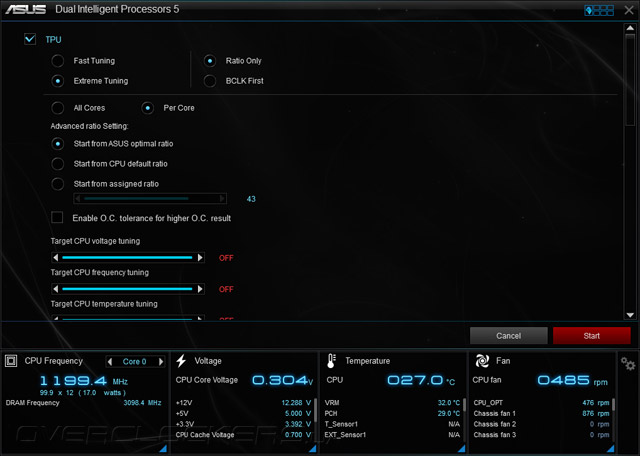Select Extreme Tuning option
640x456 pixels.
(x=58, y=81)
